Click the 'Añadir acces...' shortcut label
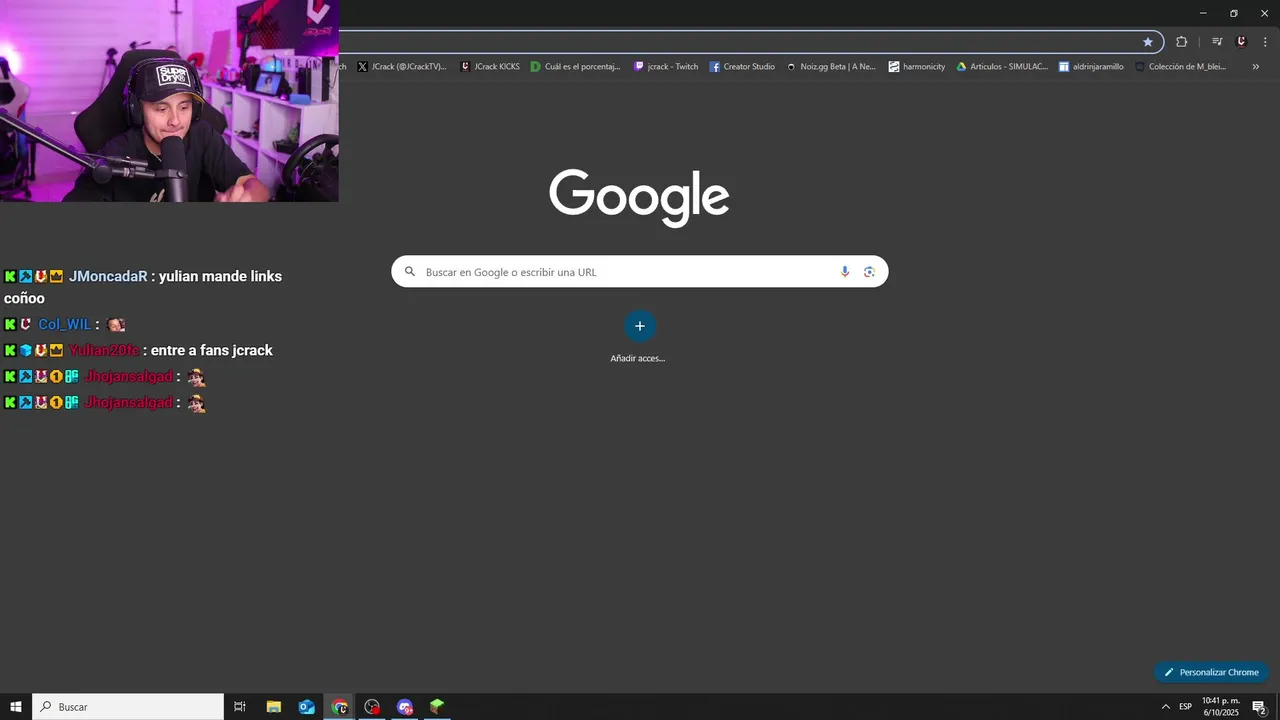 click(638, 358)
